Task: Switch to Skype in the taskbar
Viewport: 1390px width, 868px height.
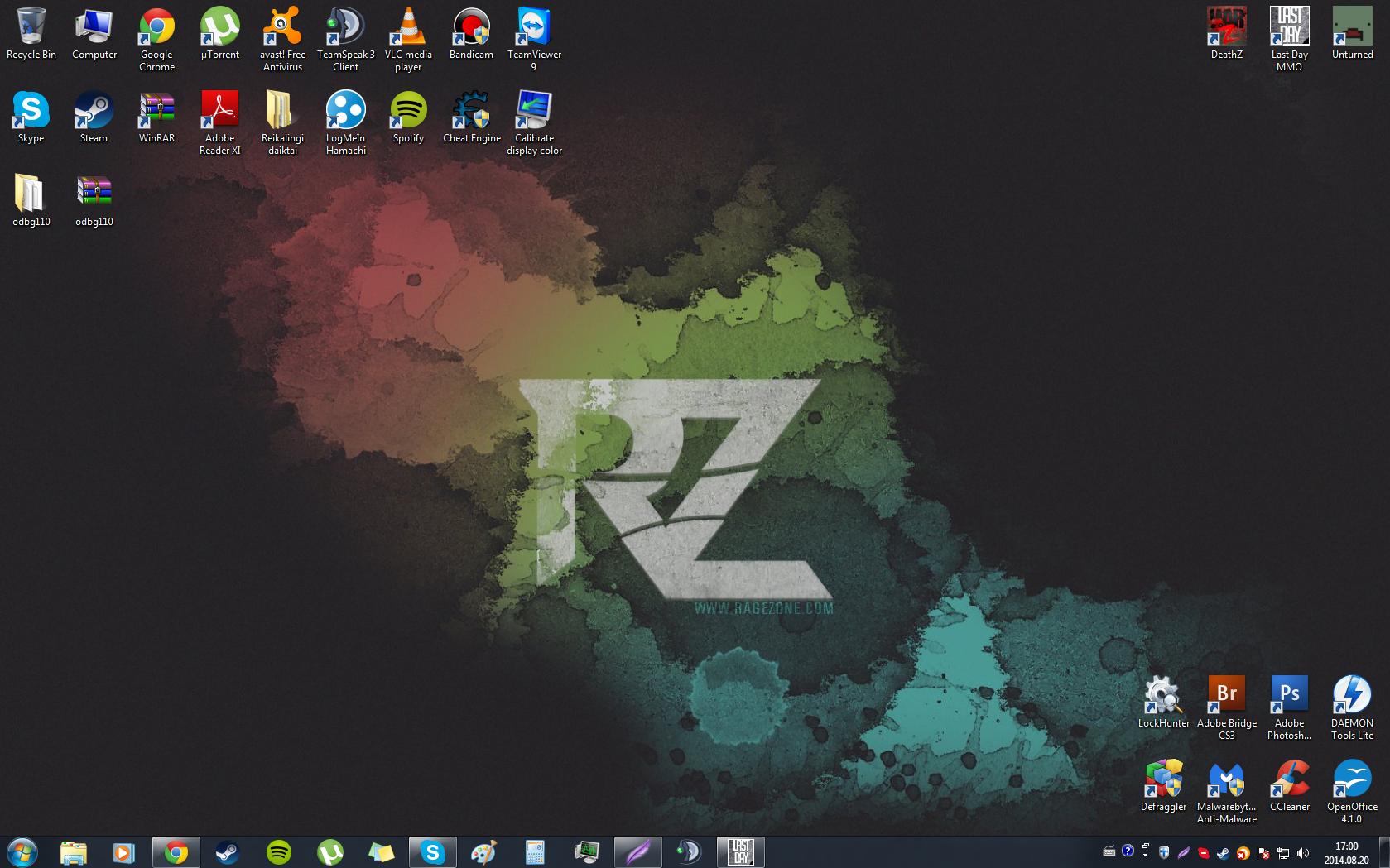Action: point(432,852)
